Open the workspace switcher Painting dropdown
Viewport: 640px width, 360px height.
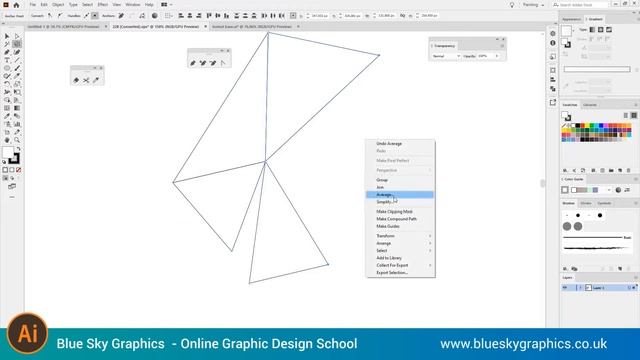tap(533, 5)
